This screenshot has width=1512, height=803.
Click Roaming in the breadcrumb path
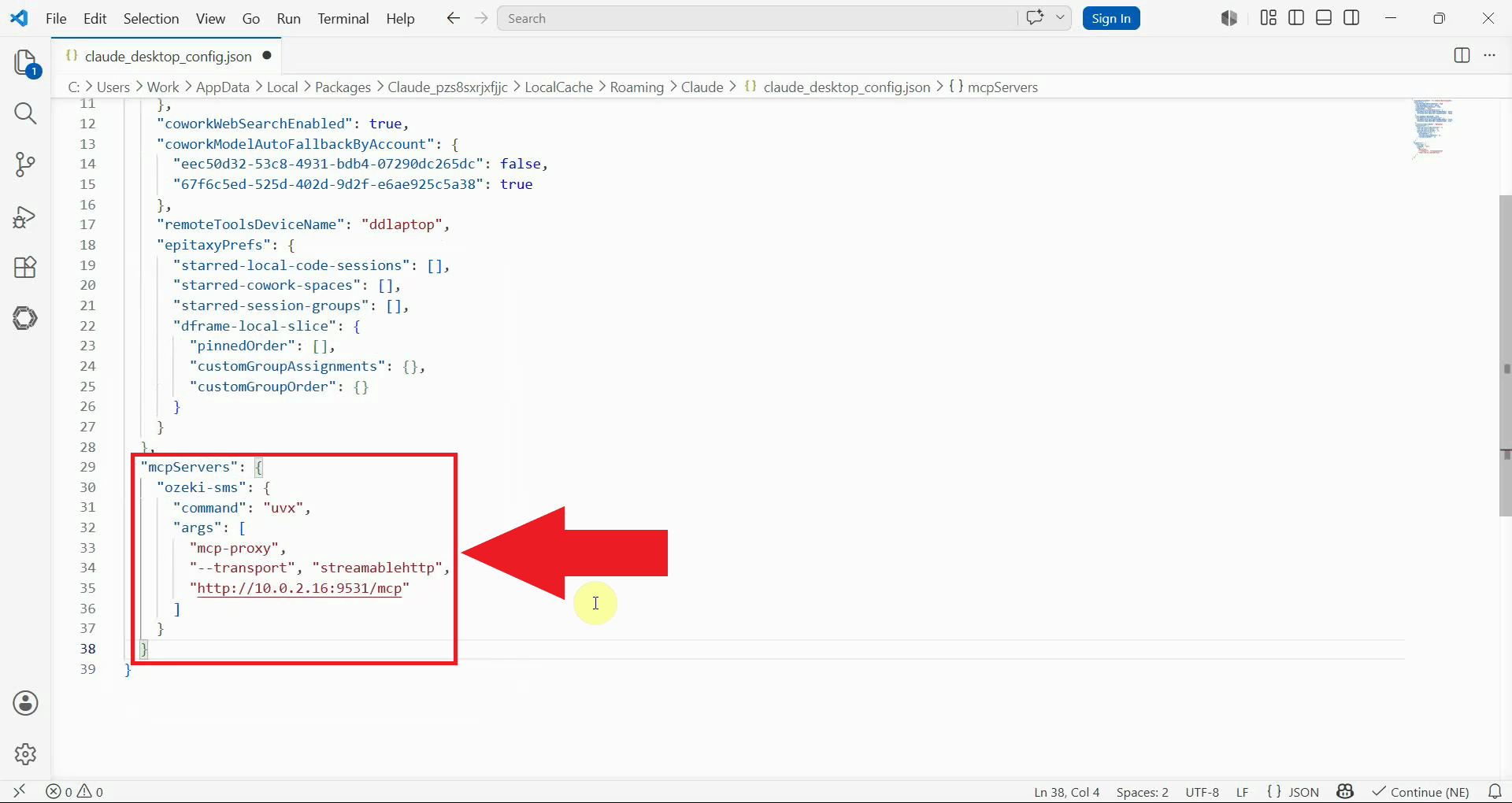click(x=636, y=87)
